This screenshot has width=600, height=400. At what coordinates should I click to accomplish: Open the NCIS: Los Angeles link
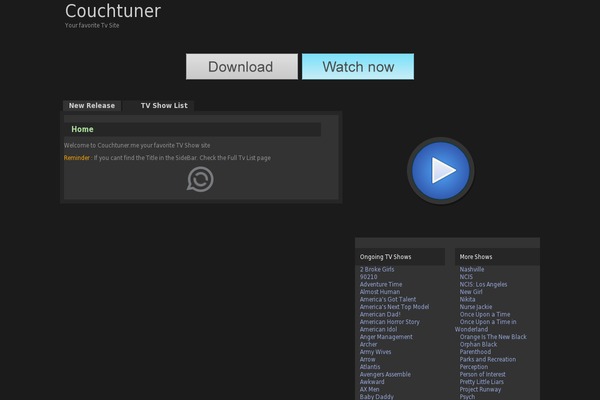(x=483, y=284)
